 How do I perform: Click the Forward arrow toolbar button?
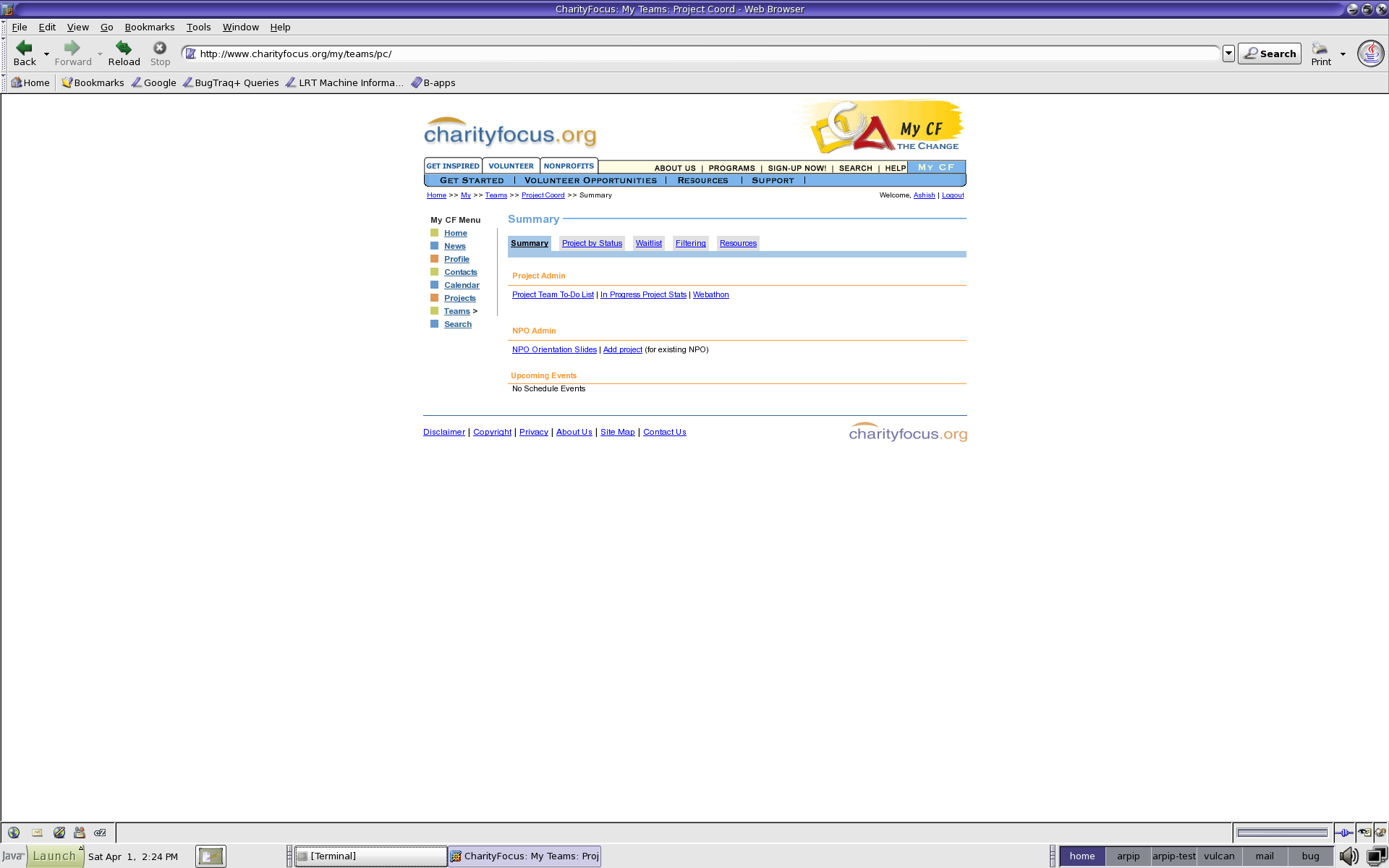pyautogui.click(x=72, y=54)
